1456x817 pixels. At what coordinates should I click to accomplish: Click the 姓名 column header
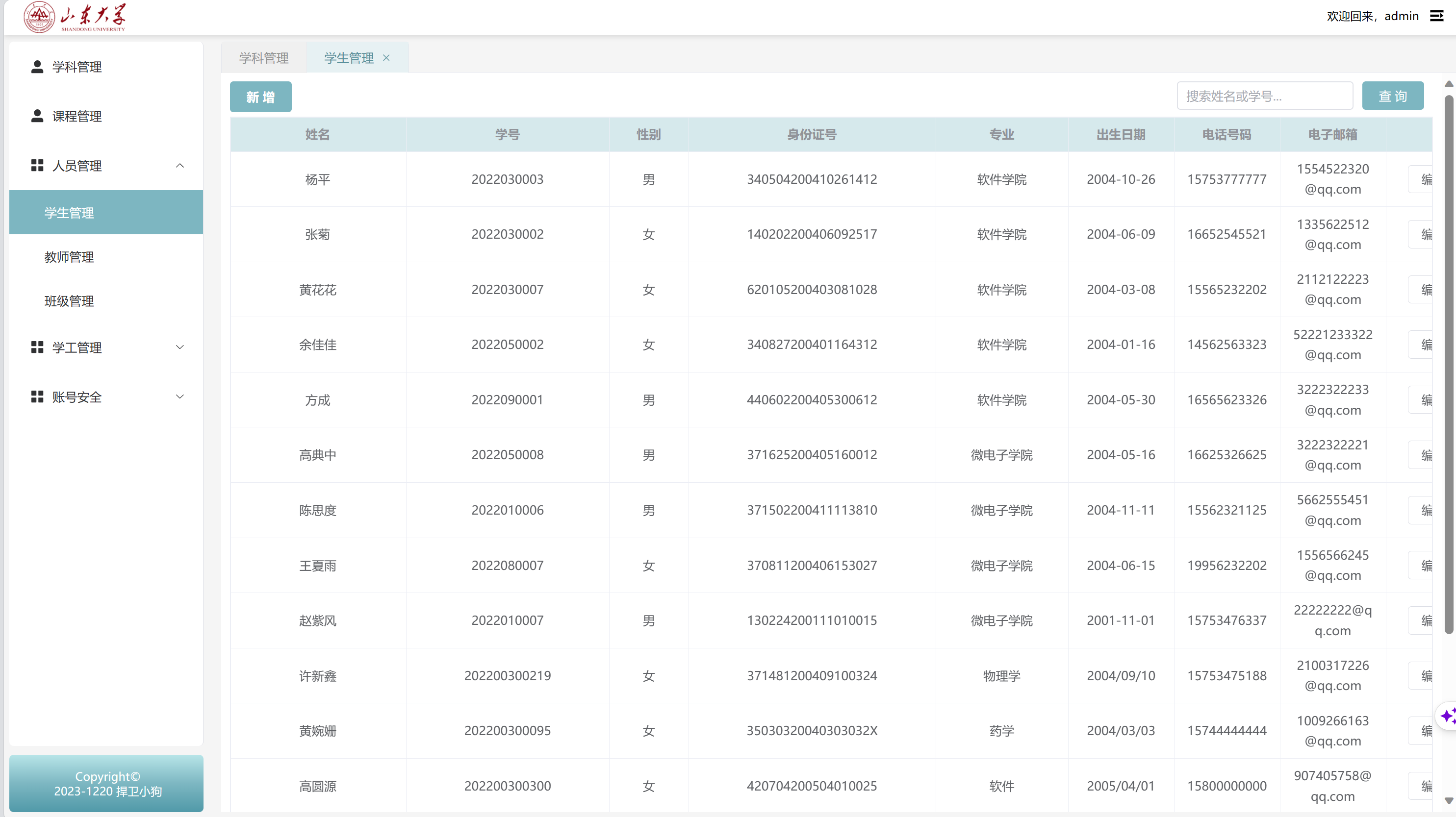(318, 134)
